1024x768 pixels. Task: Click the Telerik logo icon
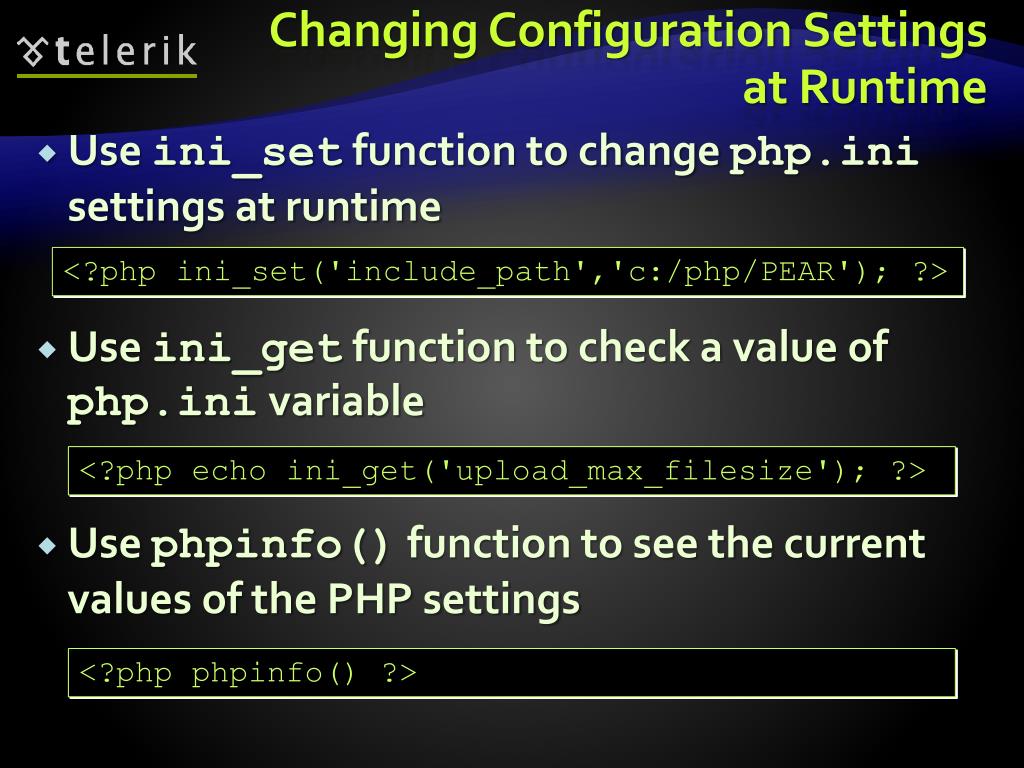32,52
